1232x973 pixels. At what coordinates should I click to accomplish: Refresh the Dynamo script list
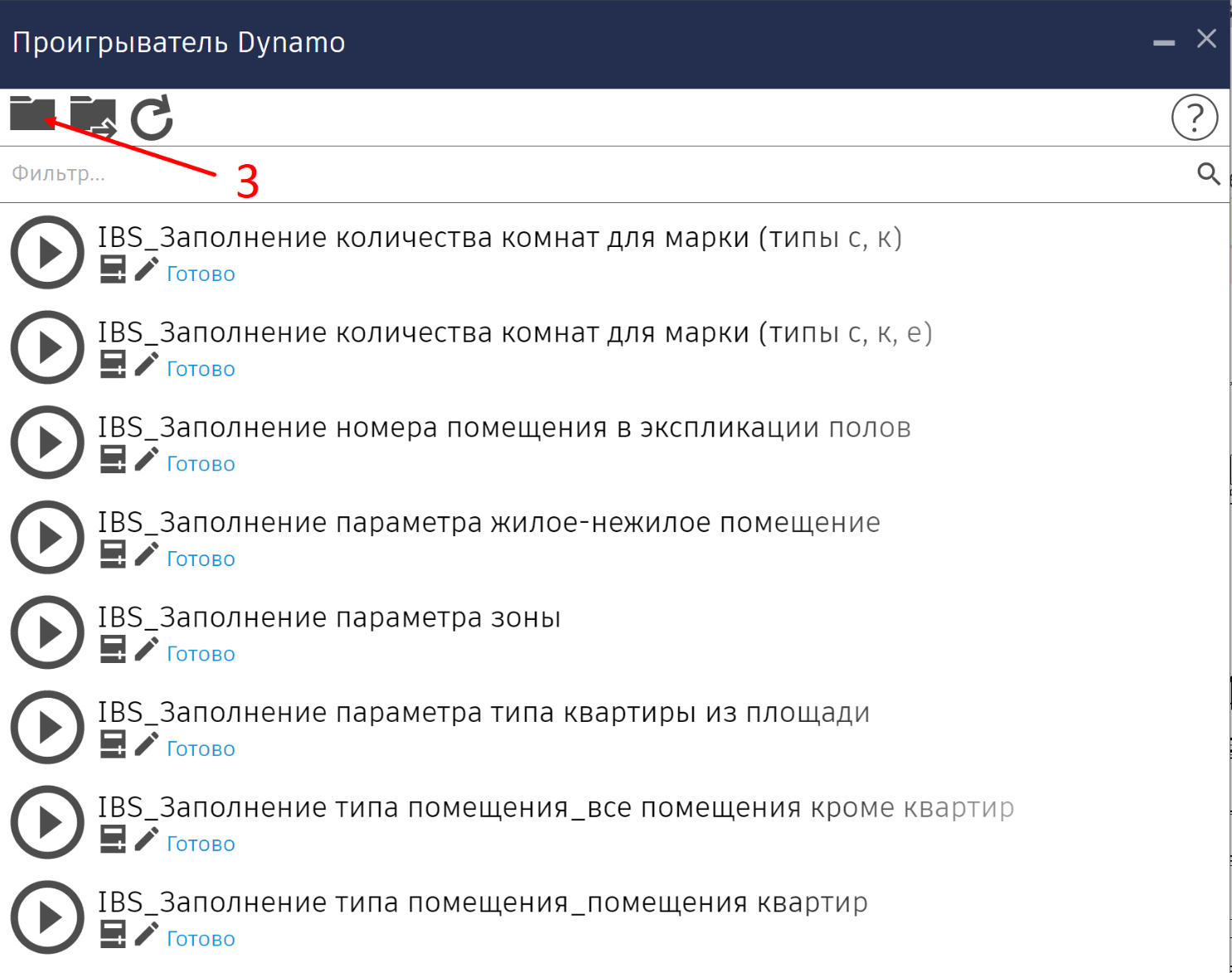click(152, 118)
